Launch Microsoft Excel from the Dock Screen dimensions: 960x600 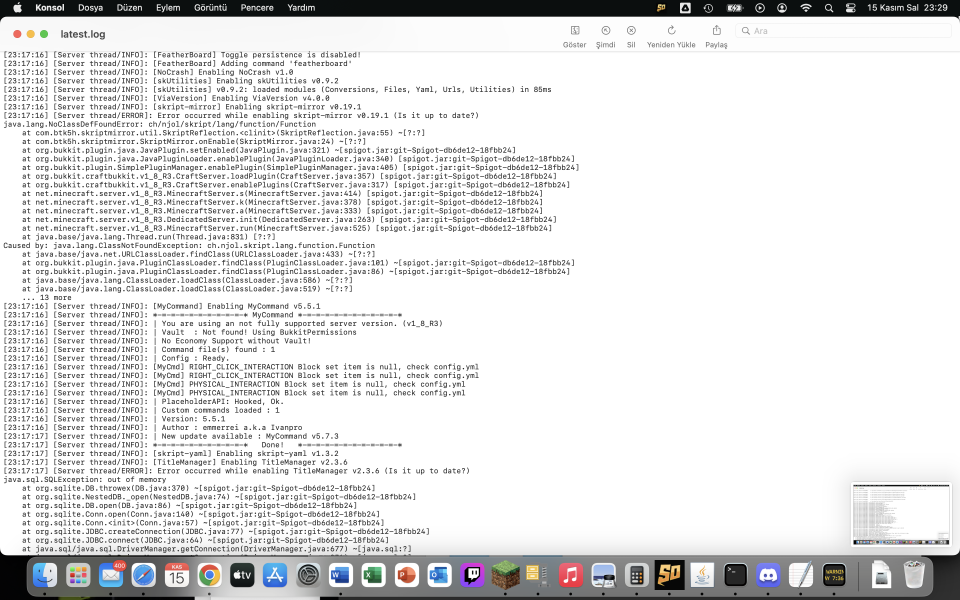pos(373,576)
